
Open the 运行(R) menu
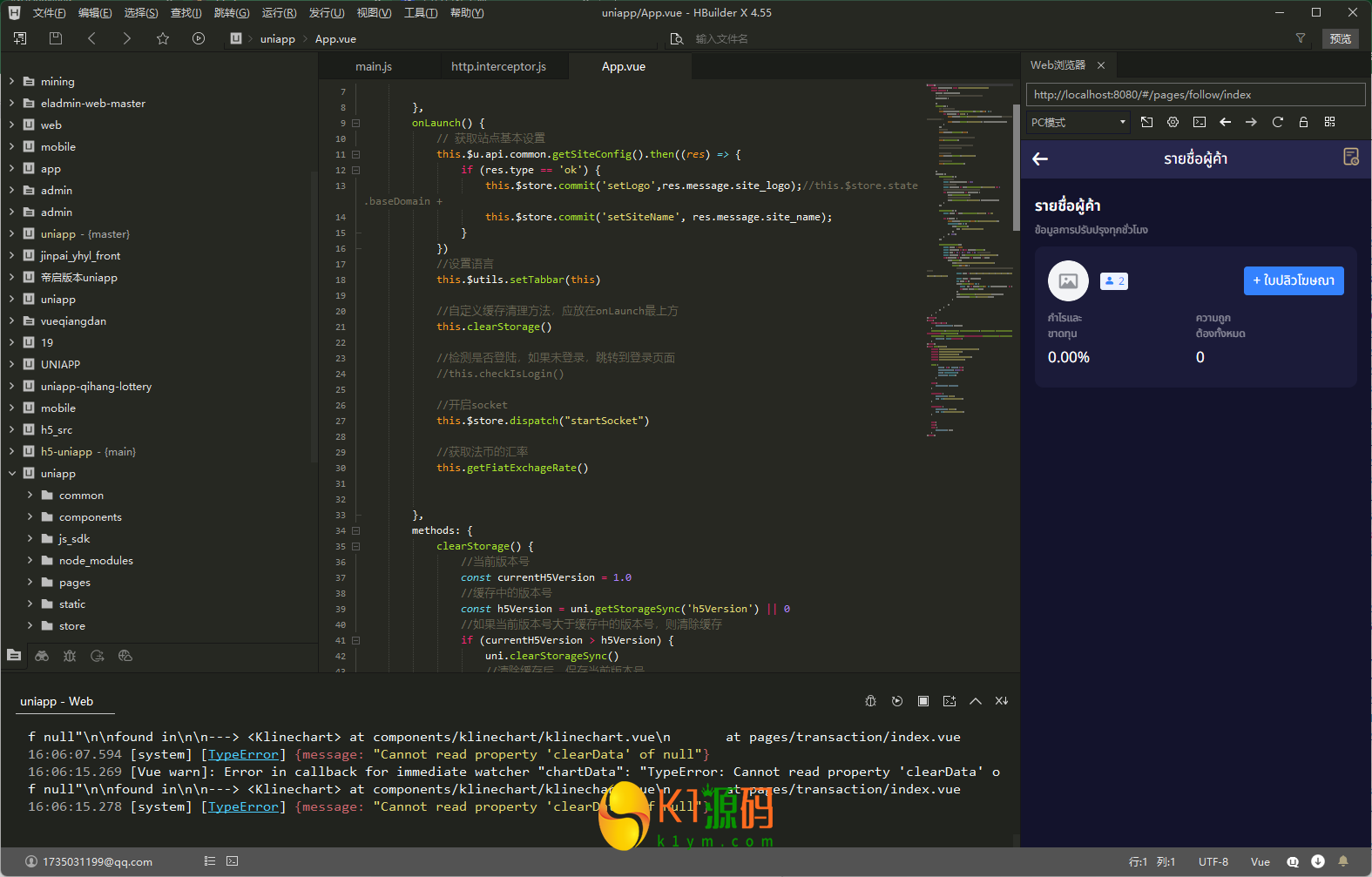click(279, 13)
